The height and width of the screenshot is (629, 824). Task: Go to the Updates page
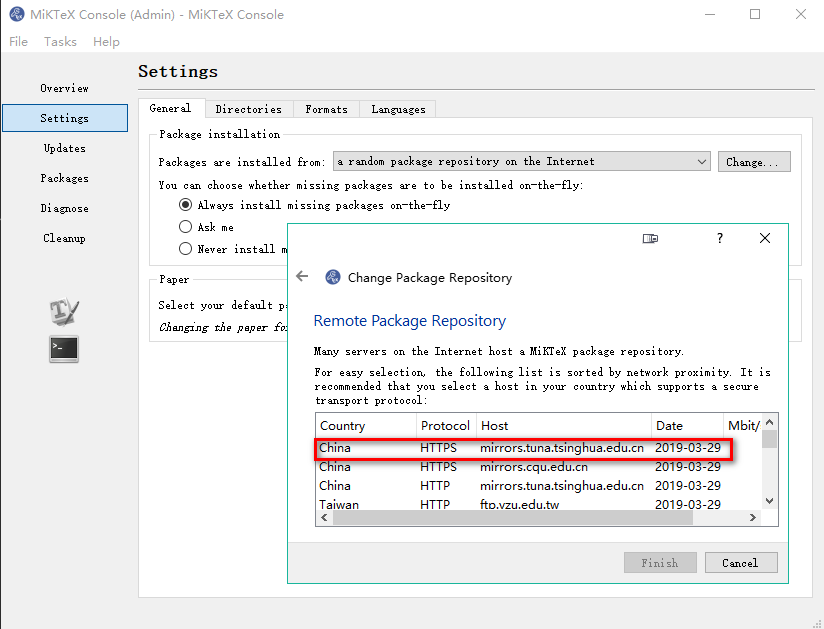tap(65, 148)
